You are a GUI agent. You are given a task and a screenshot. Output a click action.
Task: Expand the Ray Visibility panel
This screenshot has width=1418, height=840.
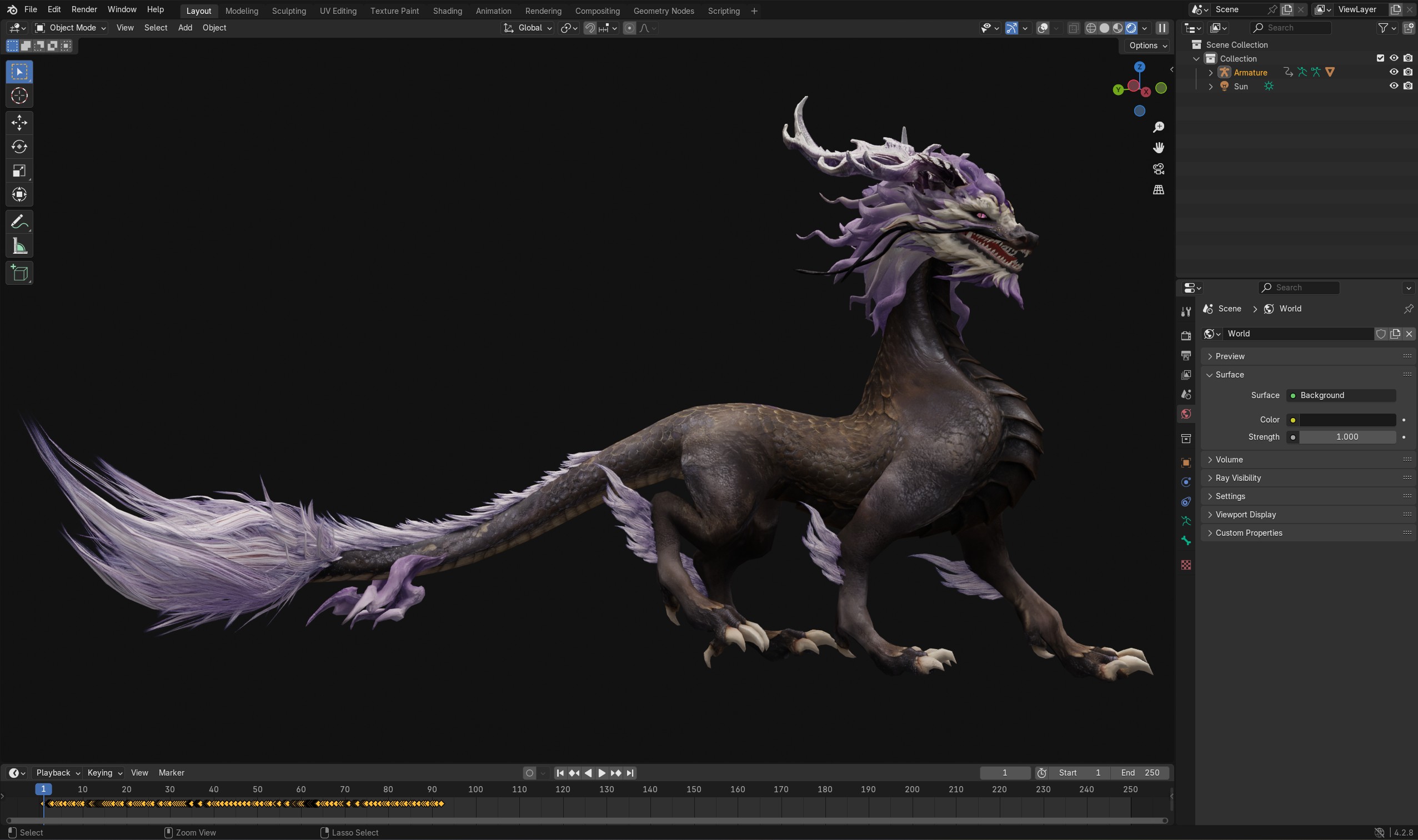(x=1239, y=477)
